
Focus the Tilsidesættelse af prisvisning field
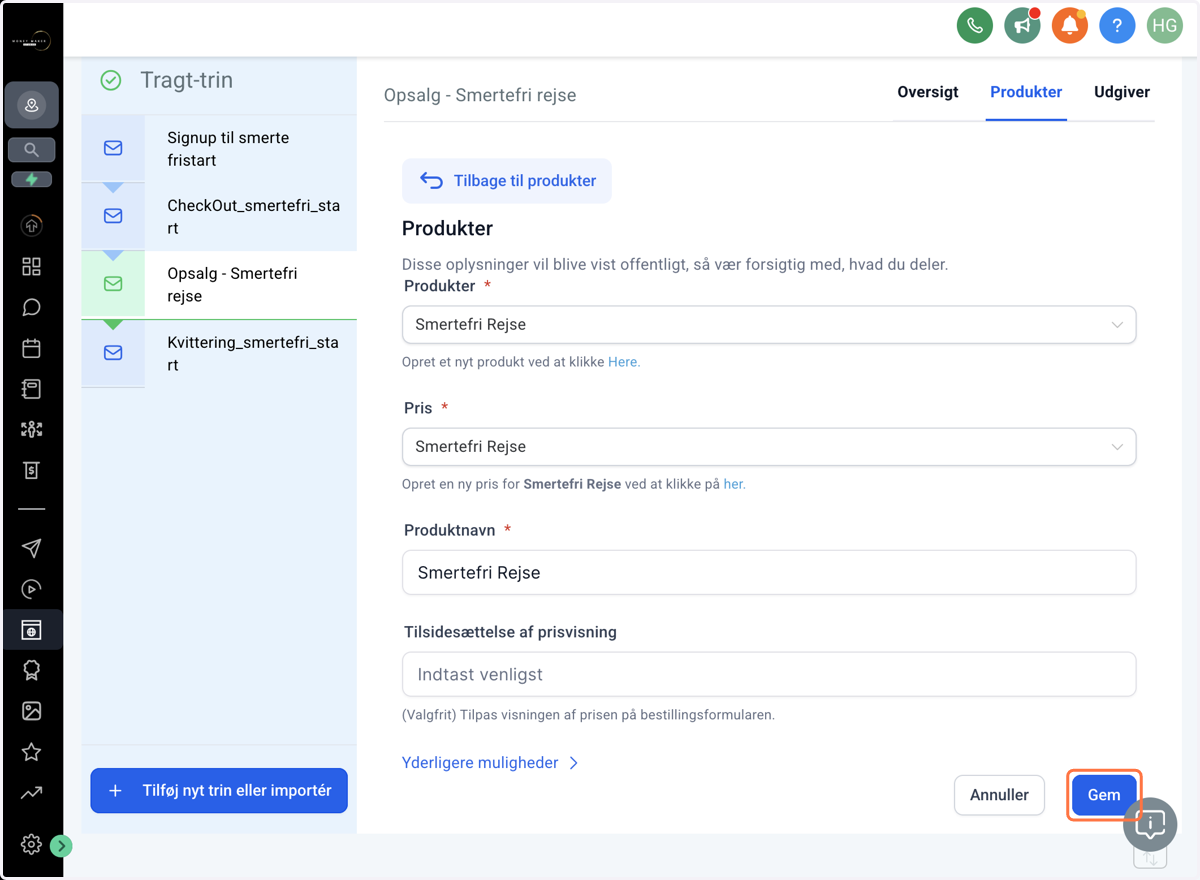click(769, 674)
